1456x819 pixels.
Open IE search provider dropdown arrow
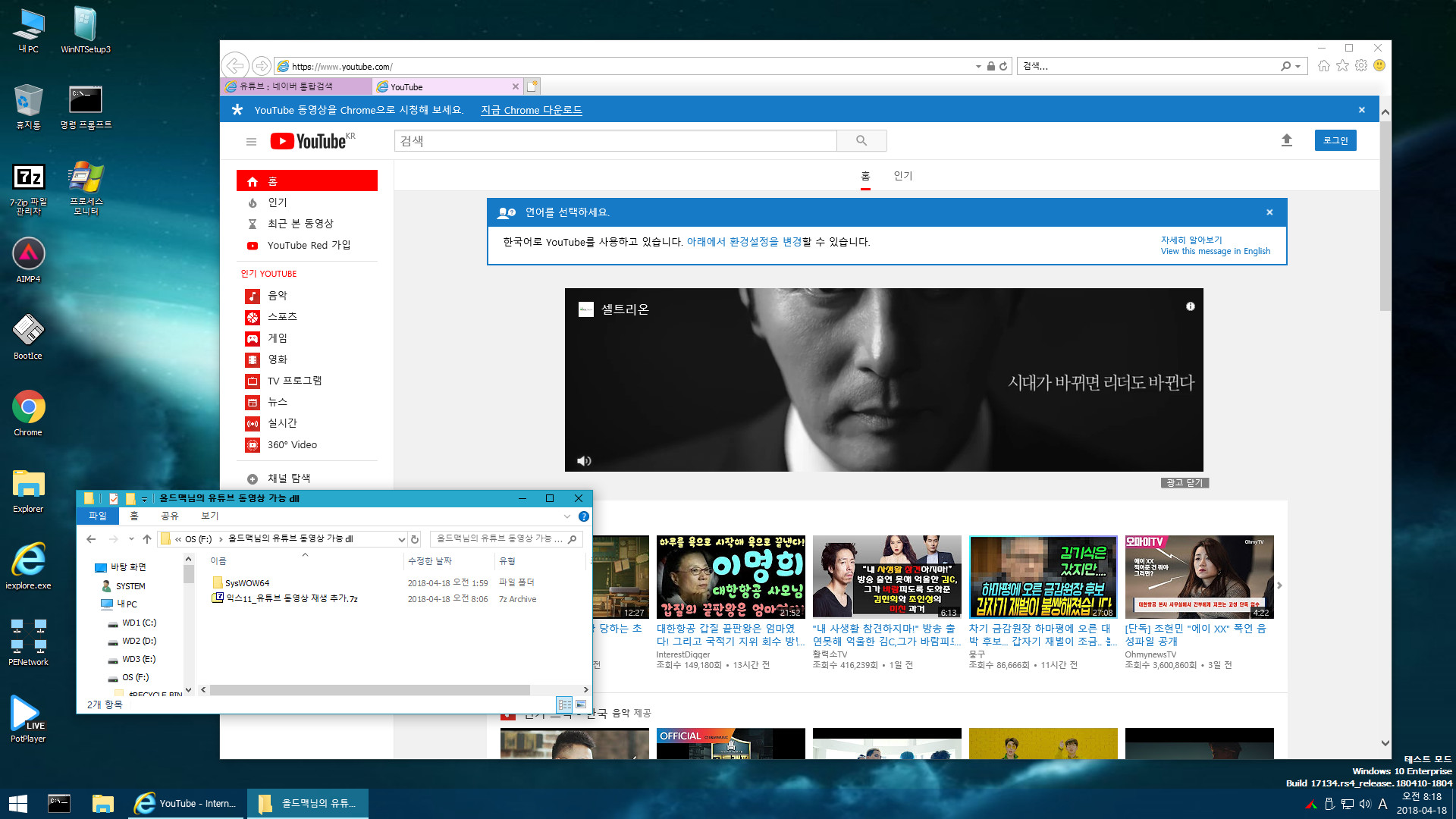(x=1298, y=67)
